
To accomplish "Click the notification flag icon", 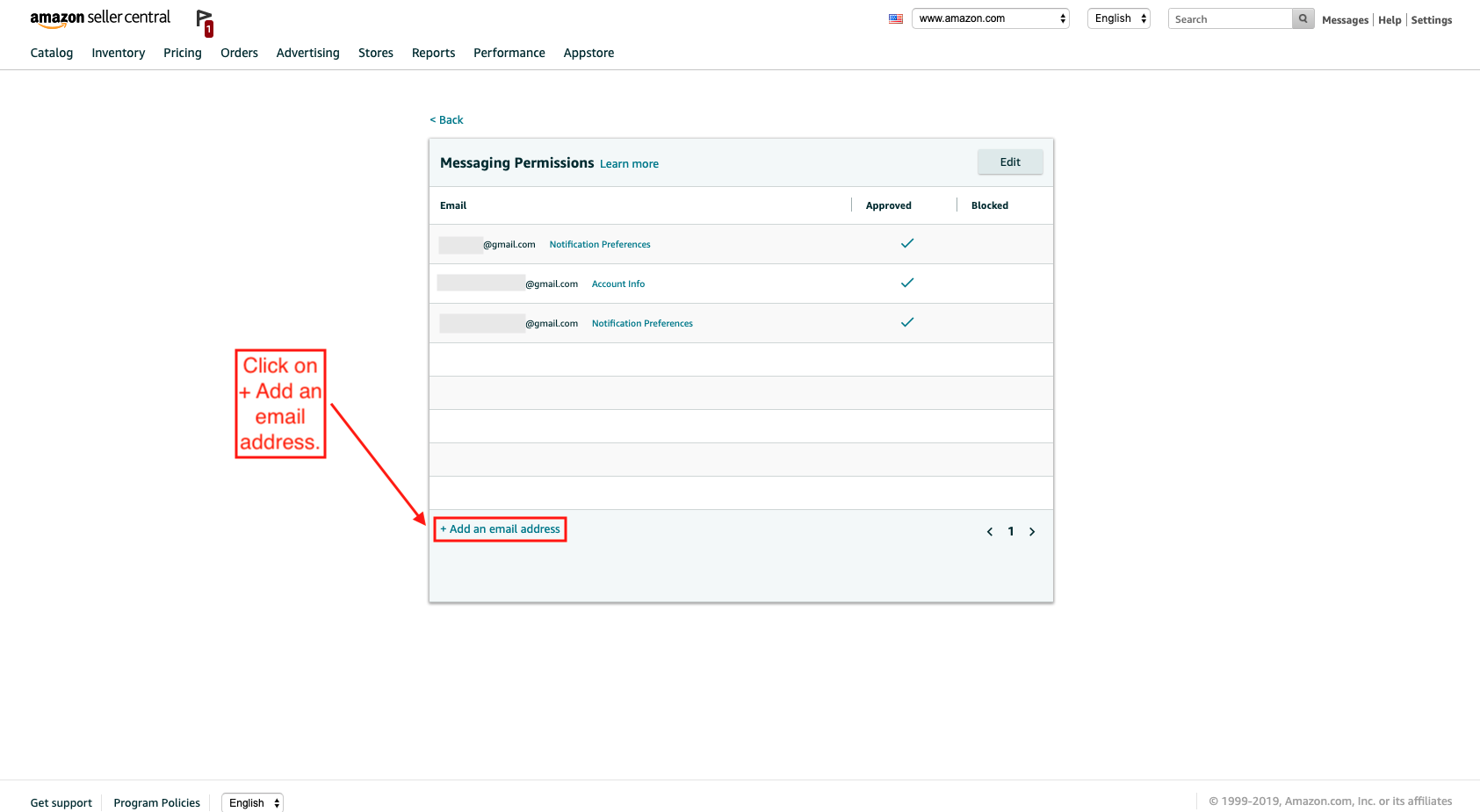I will (x=204, y=21).
